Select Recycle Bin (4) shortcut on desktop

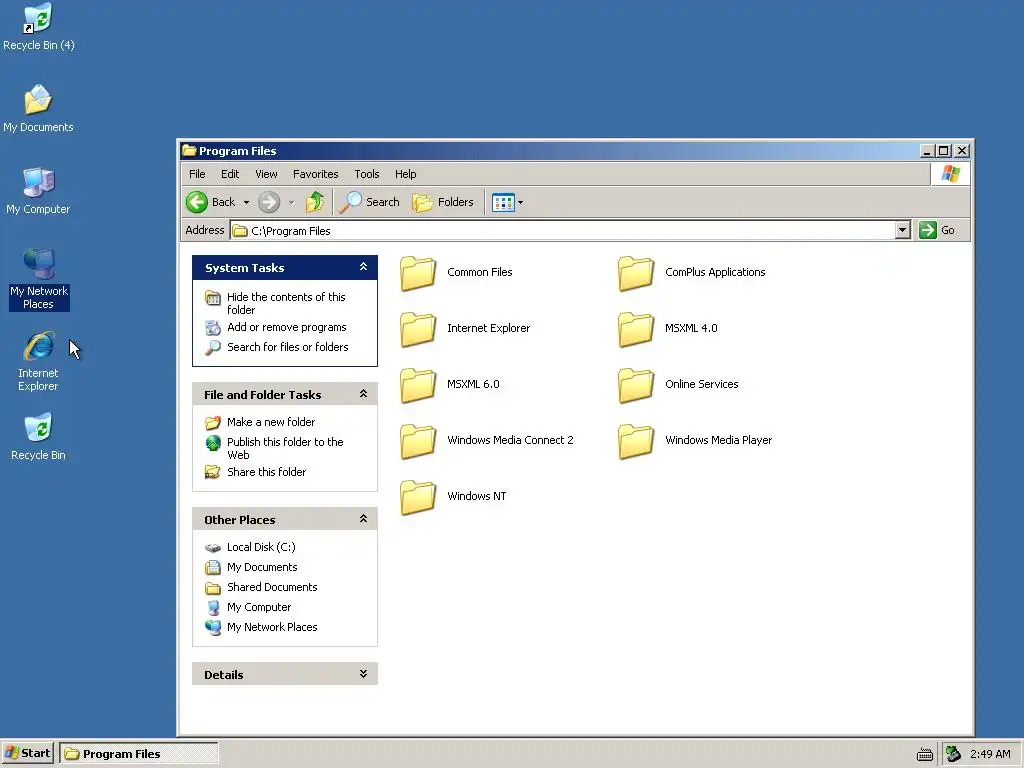[x=38, y=18]
